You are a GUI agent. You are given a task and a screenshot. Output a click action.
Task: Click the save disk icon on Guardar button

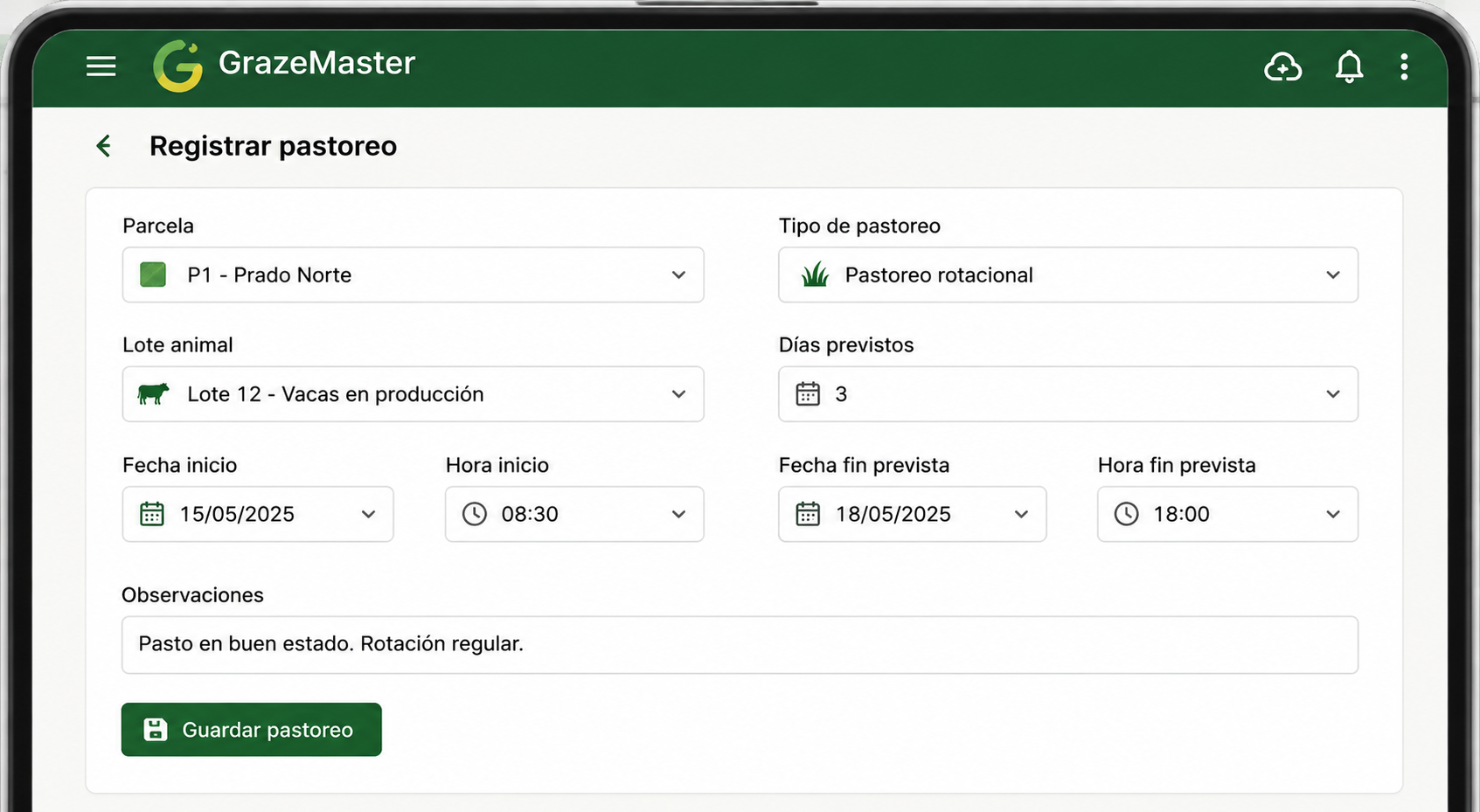pos(156,730)
